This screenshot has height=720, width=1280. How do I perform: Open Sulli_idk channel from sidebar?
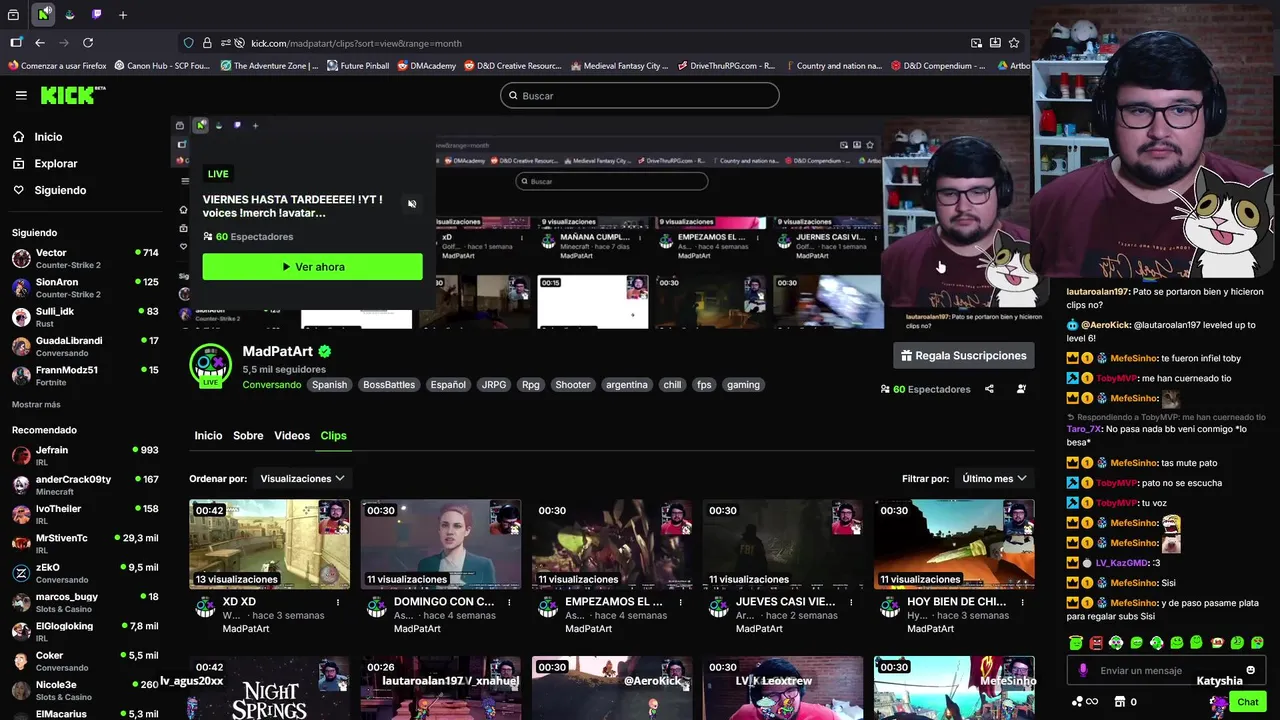click(85, 316)
